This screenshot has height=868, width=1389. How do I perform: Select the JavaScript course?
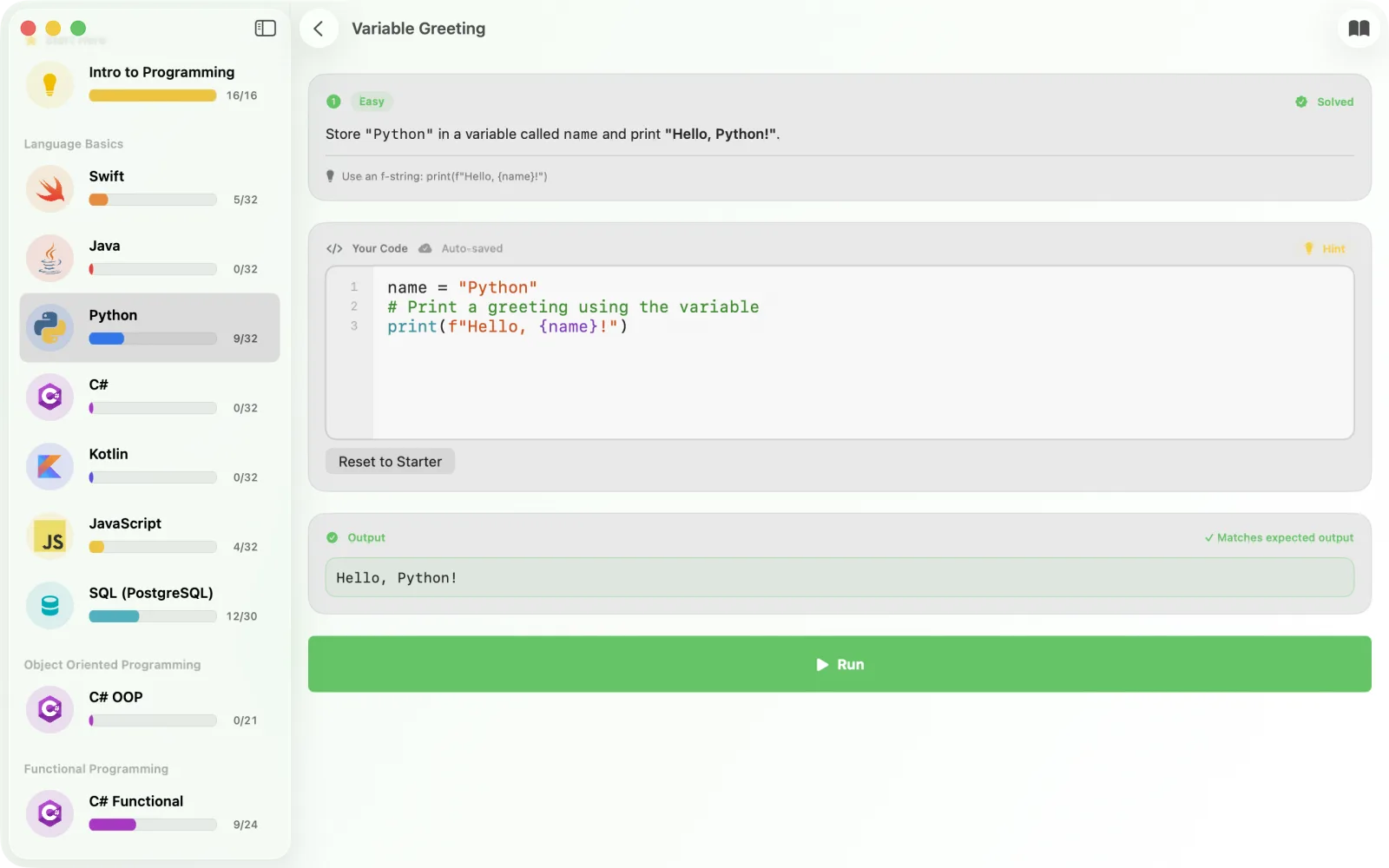(x=149, y=536)
